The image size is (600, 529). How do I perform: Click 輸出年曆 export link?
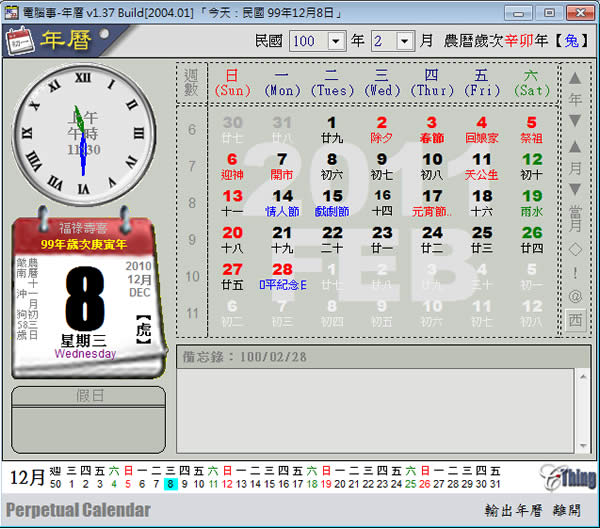(x=513, y=510)
